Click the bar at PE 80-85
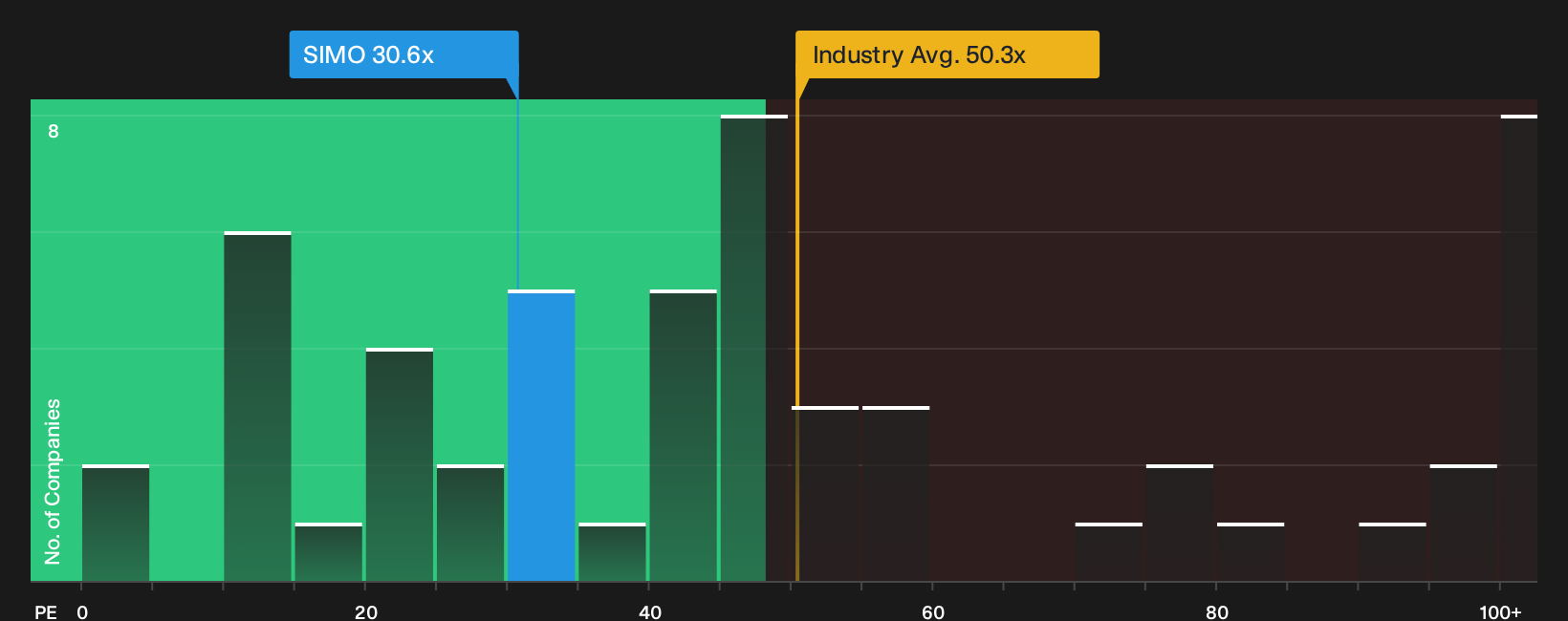 click(1251, 552)
